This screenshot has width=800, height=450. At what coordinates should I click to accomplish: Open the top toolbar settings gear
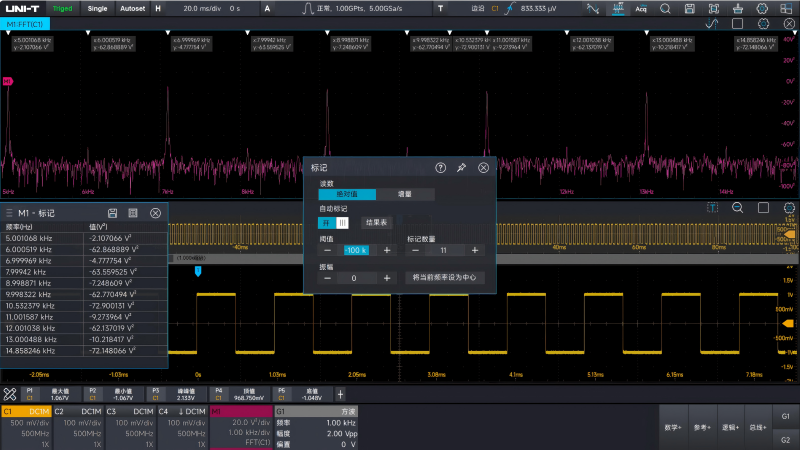tap(762, 9)
